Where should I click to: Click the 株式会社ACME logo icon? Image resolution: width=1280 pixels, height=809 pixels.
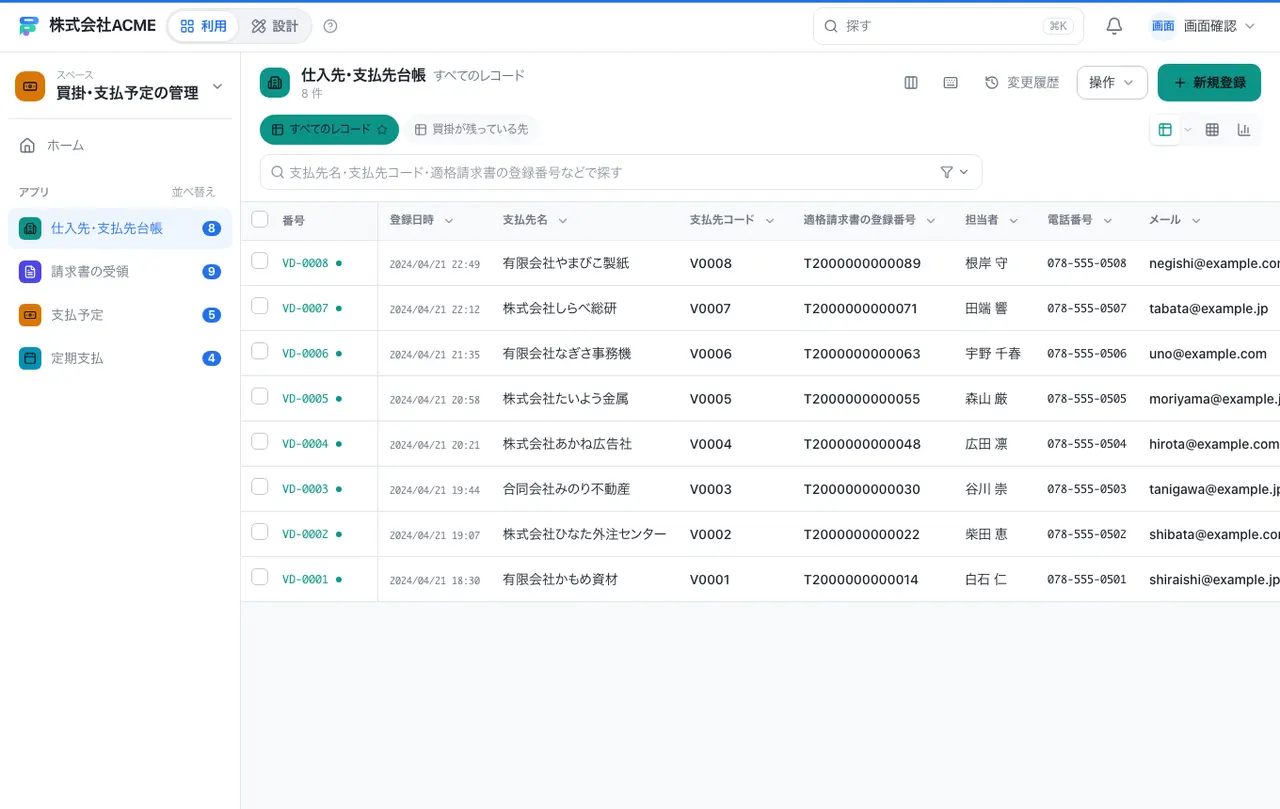point(29,26)
